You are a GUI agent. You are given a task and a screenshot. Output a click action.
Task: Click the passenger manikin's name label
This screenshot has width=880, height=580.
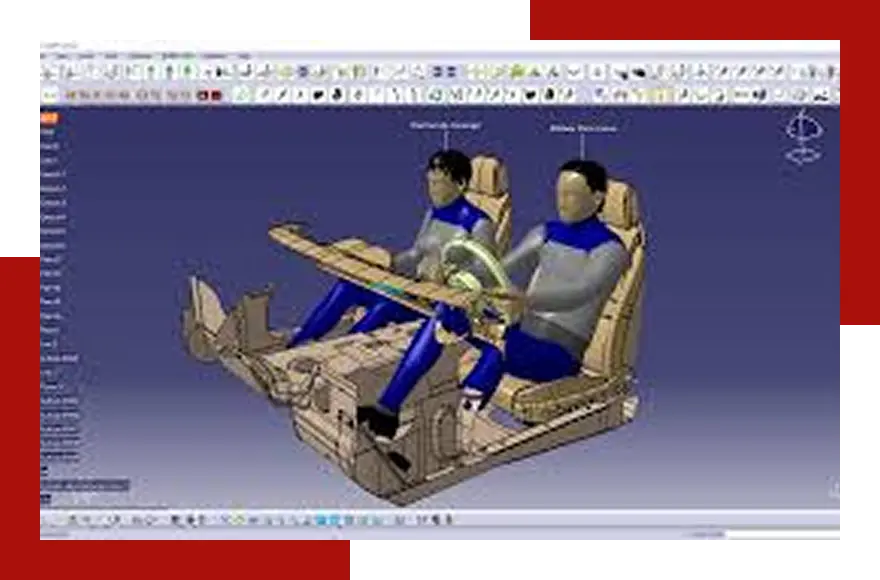(445, 125)
